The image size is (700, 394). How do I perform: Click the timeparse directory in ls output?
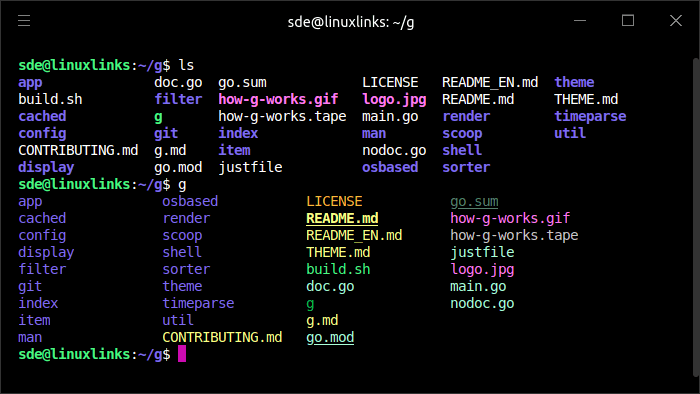(590, 116)
